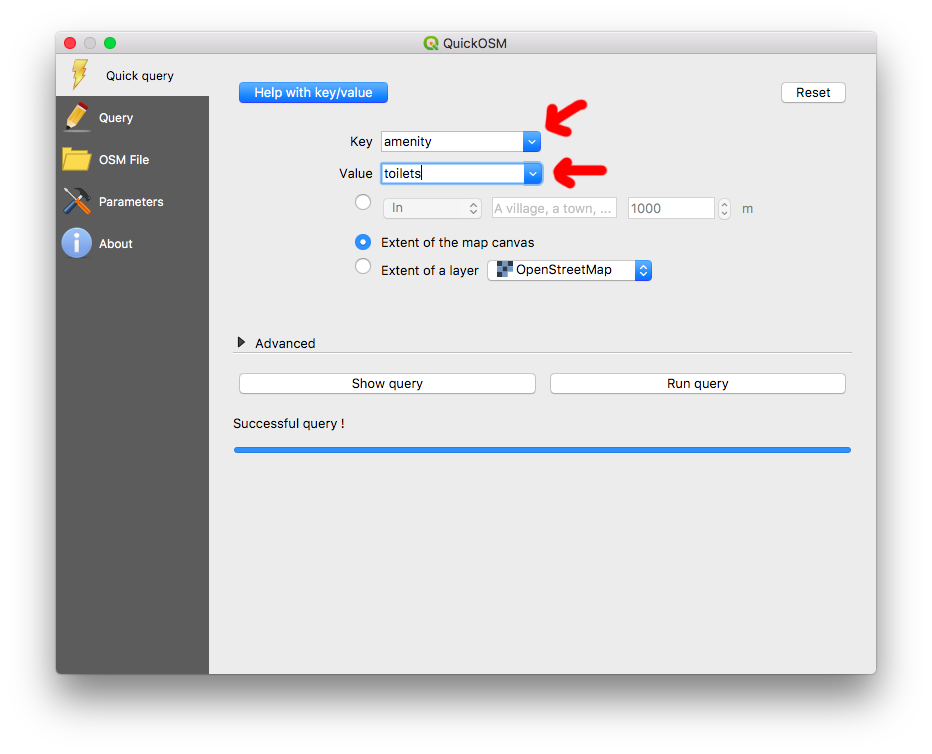Open the OSM File folder icon
Viewport: 932px width, 754px height.
[x=77, y=159]
